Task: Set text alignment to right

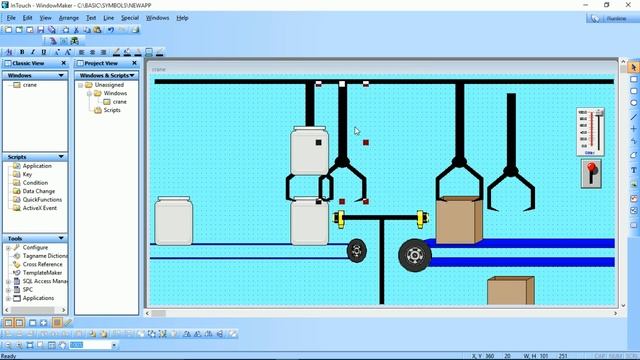Action: [103, 52]
